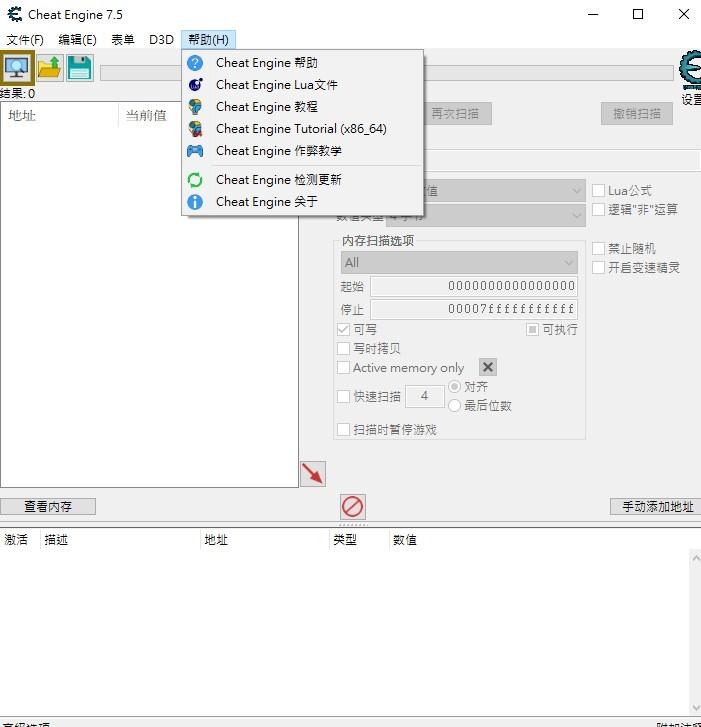Toggle the 快速扫描 checkbox
The width and height of the screenshot is (701, 727).
coord(344,396)
